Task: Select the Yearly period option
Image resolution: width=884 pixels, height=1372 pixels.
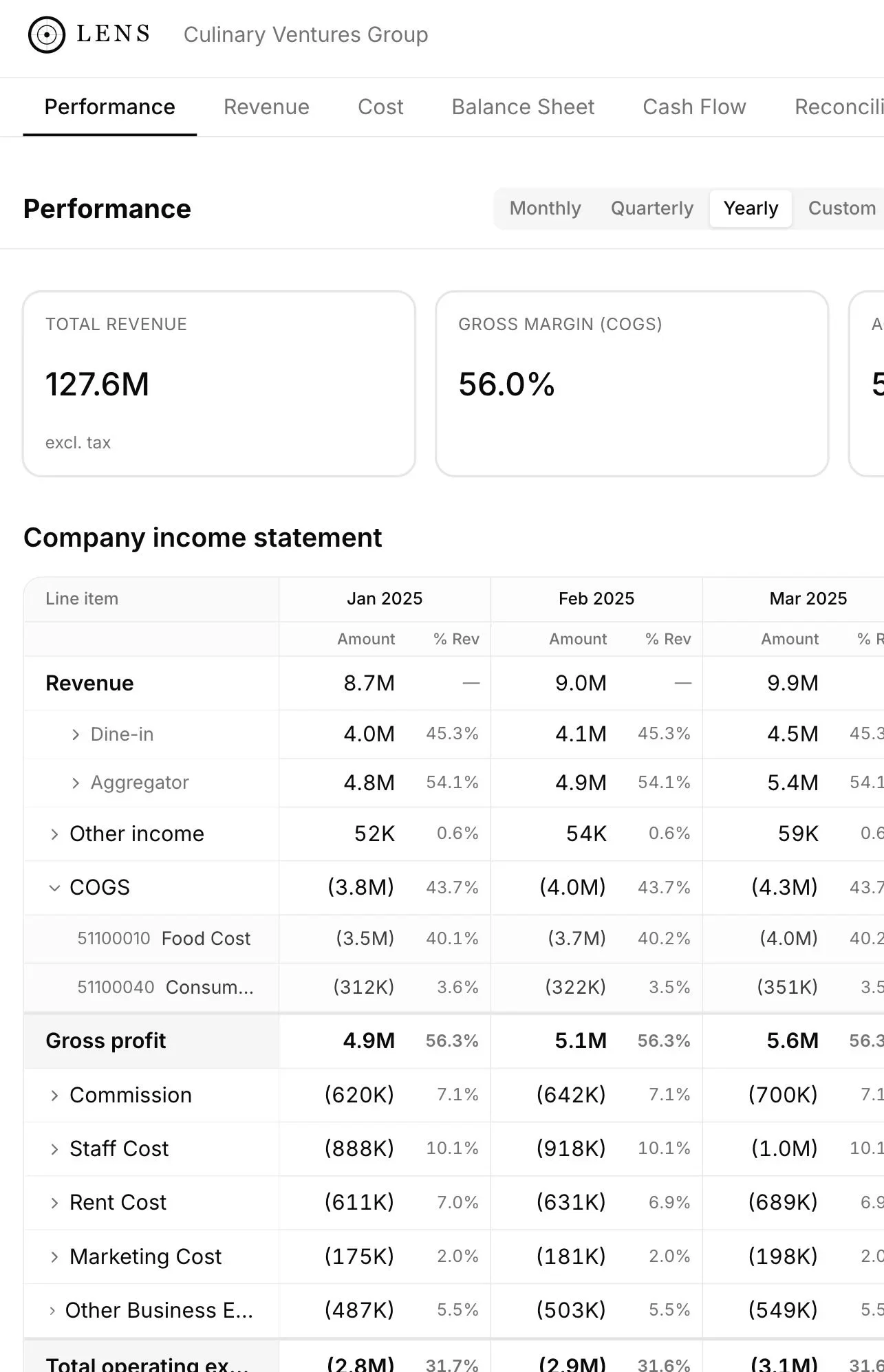Action: 751,208
